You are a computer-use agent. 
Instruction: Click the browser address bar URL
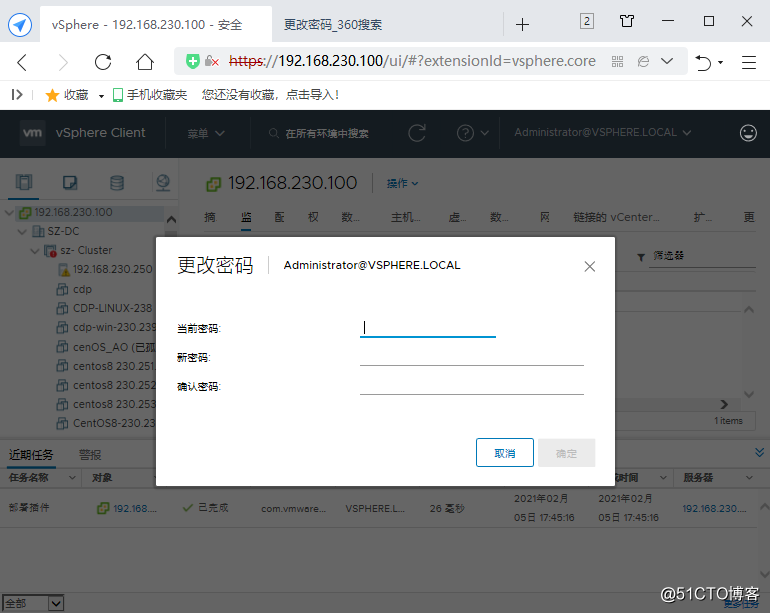(x=412, y=61)
